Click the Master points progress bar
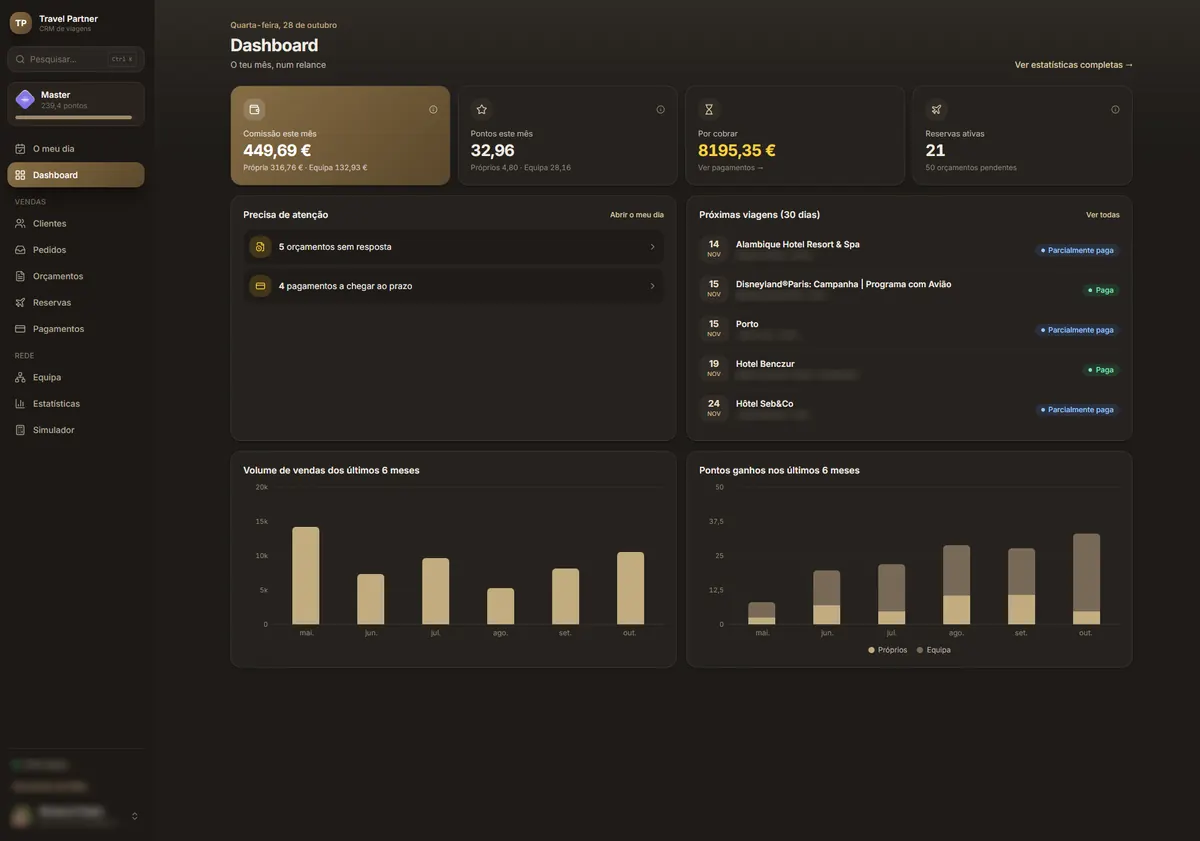Screen dimensions: 1200x841 click(x=73, y=117)
